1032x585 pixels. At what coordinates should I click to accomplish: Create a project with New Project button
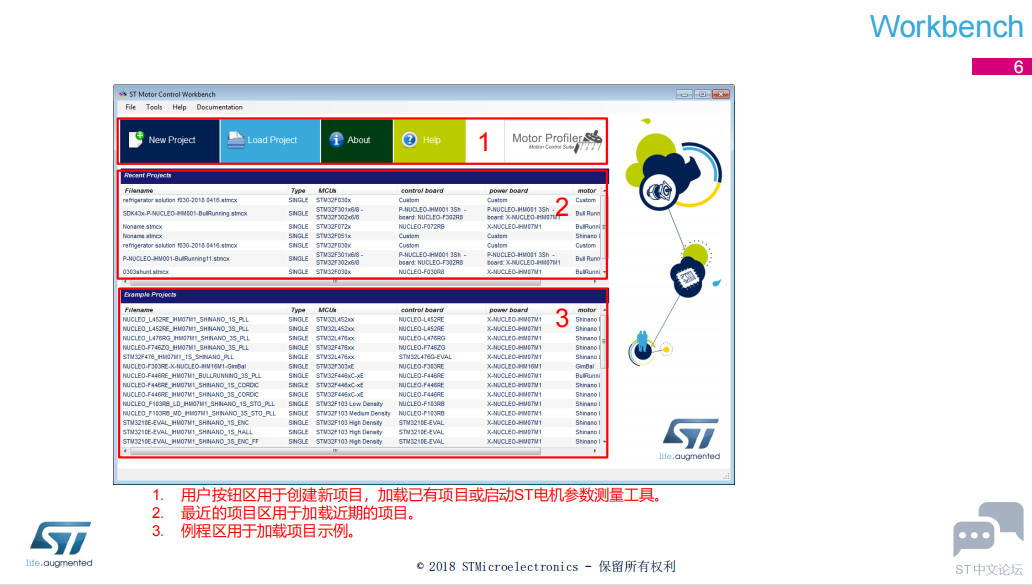click(x=170, y=140)
